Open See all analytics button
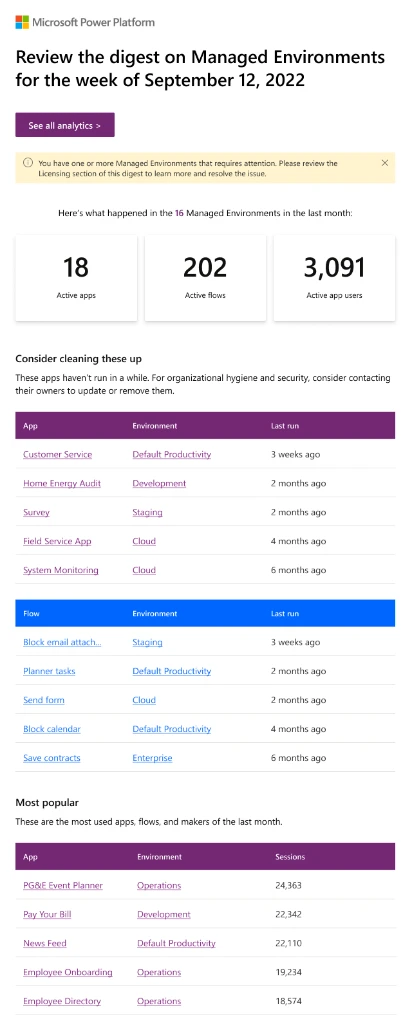The width and height of the screenshot is (412, 1024). 65,125
